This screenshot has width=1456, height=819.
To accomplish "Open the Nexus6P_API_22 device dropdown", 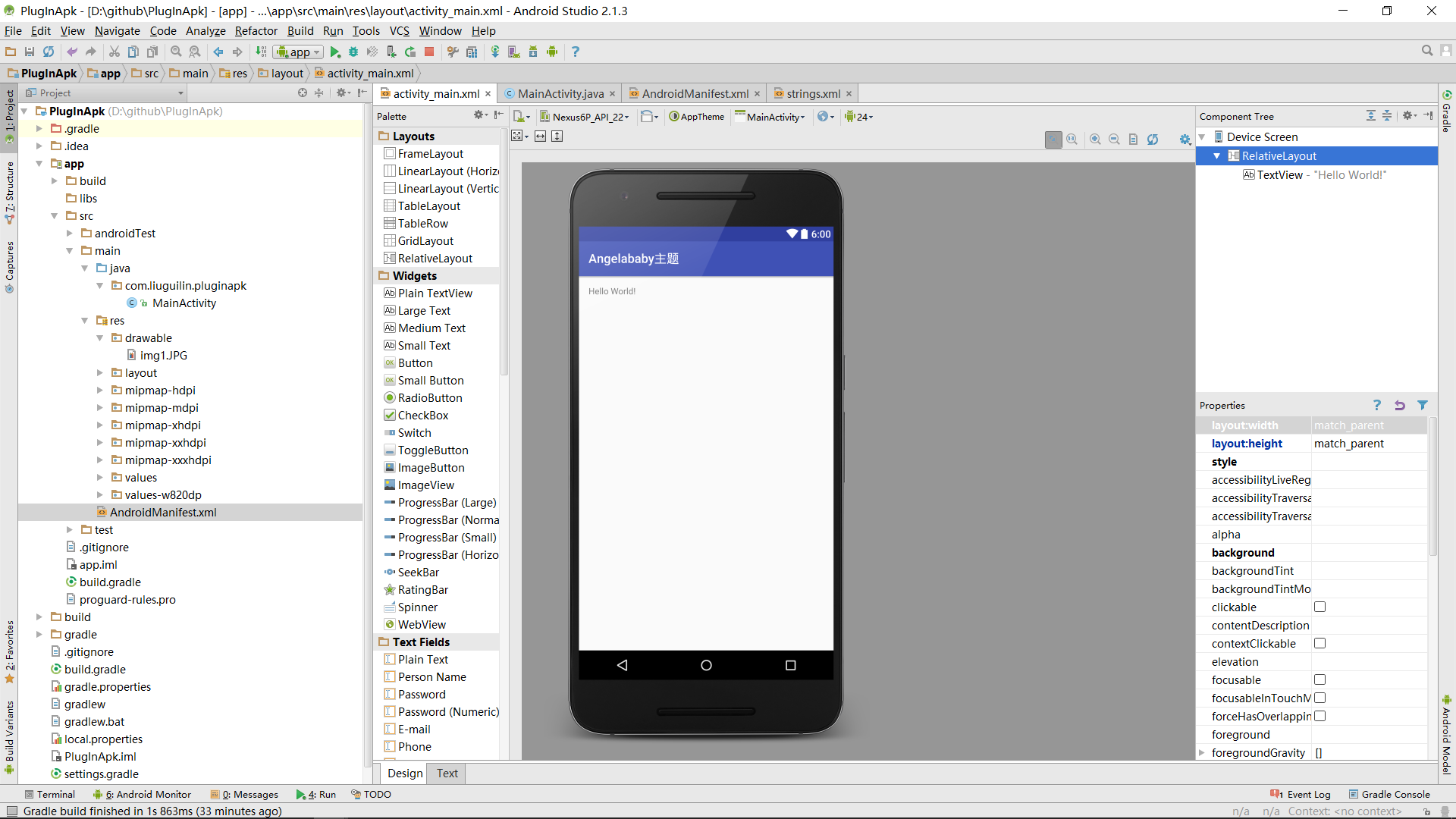I will point(585,117).
